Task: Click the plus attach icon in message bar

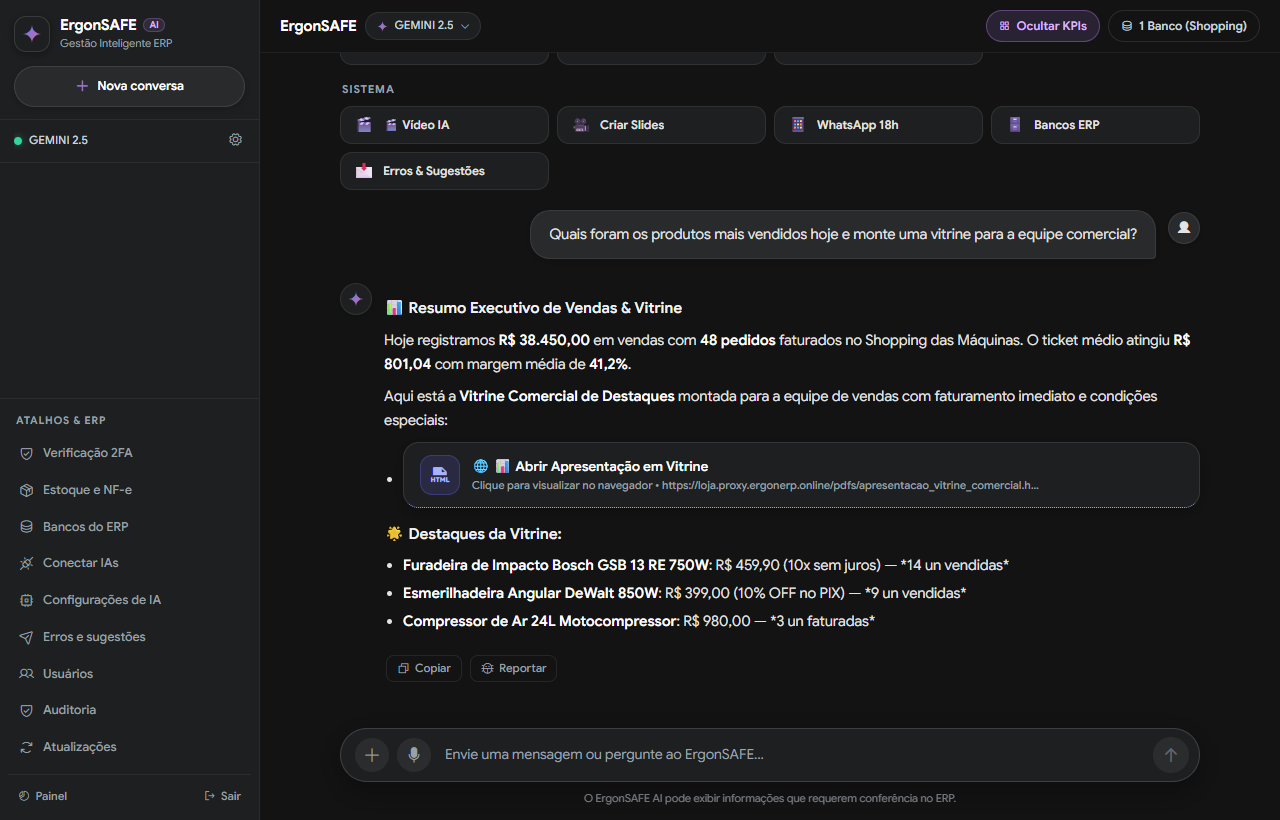Action: 372,755
